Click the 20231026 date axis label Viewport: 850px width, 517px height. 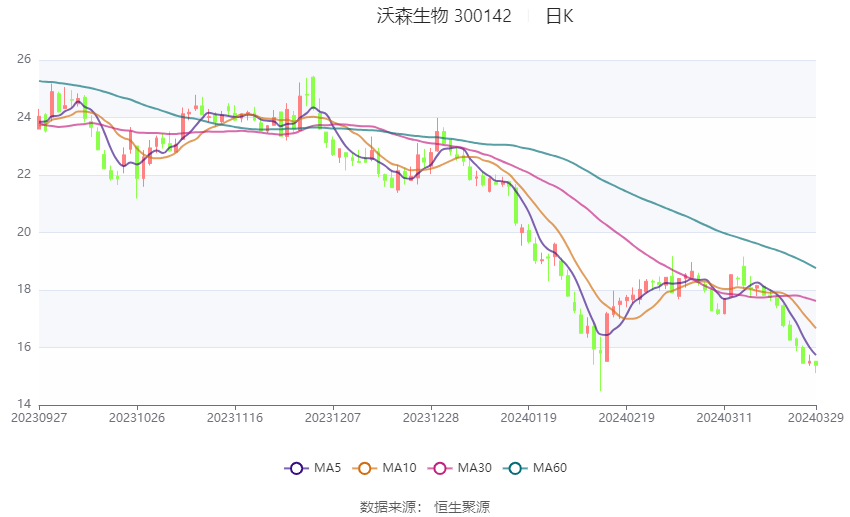tap(136, 417)
